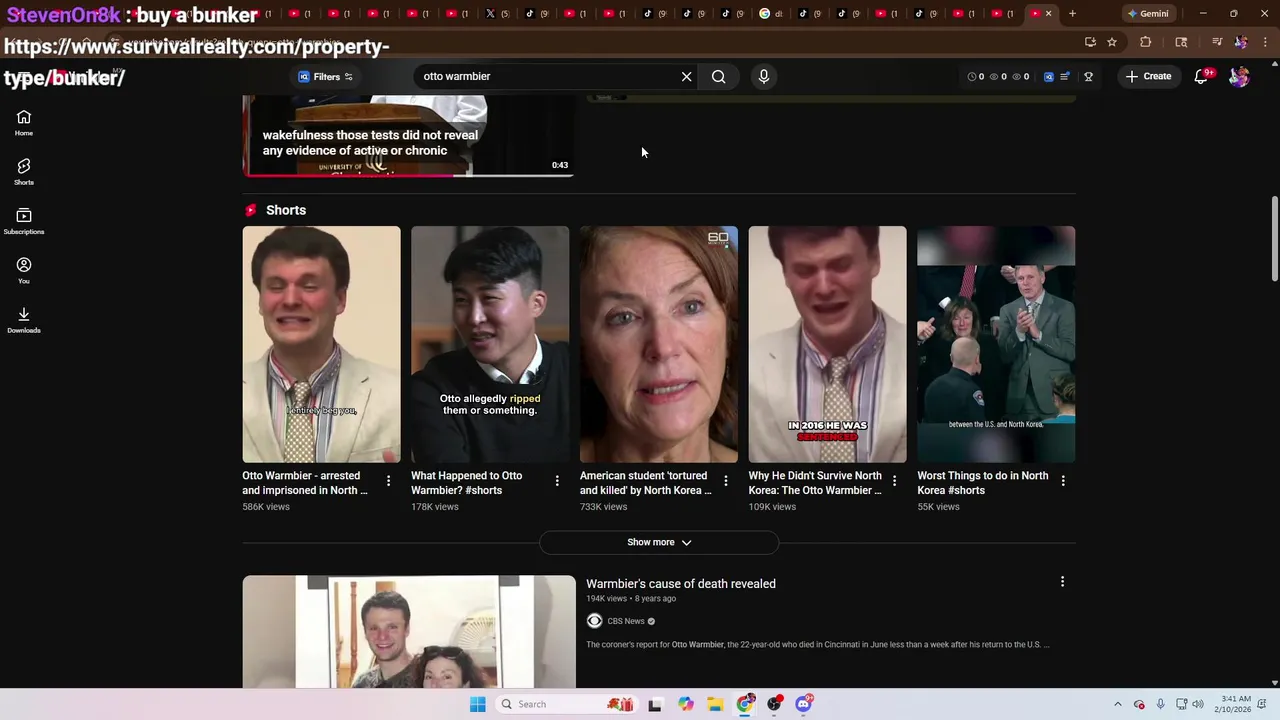Open 'What Happened to Otto Warmbier? #shorts' title
The height and width of the screenshot is (720, 1280).
click(467, 483)
